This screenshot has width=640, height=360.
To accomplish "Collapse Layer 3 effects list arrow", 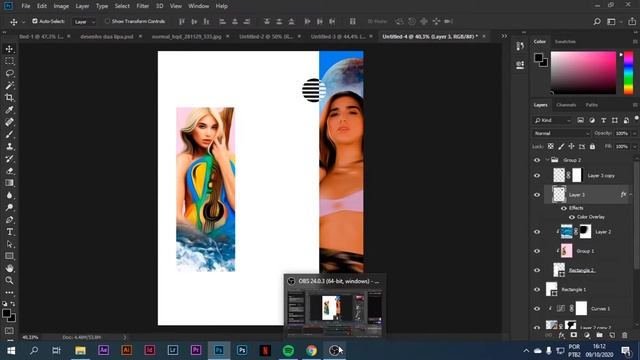I will click(631, 195).
